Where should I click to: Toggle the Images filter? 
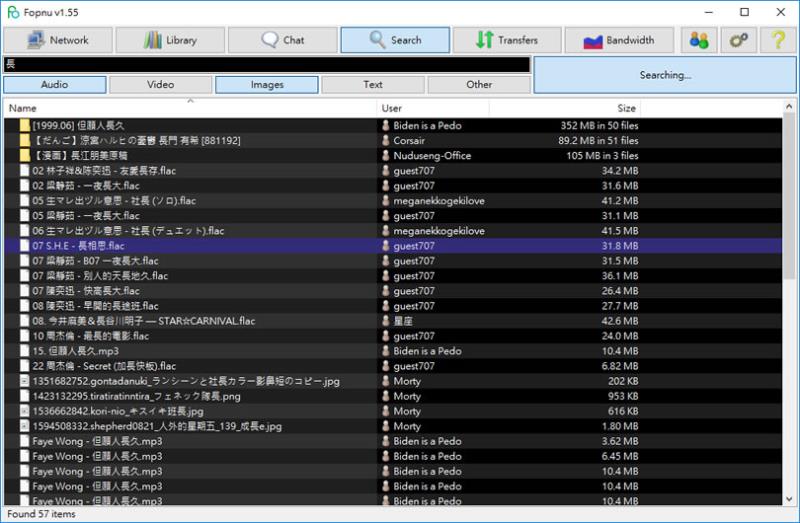[267, 85]
